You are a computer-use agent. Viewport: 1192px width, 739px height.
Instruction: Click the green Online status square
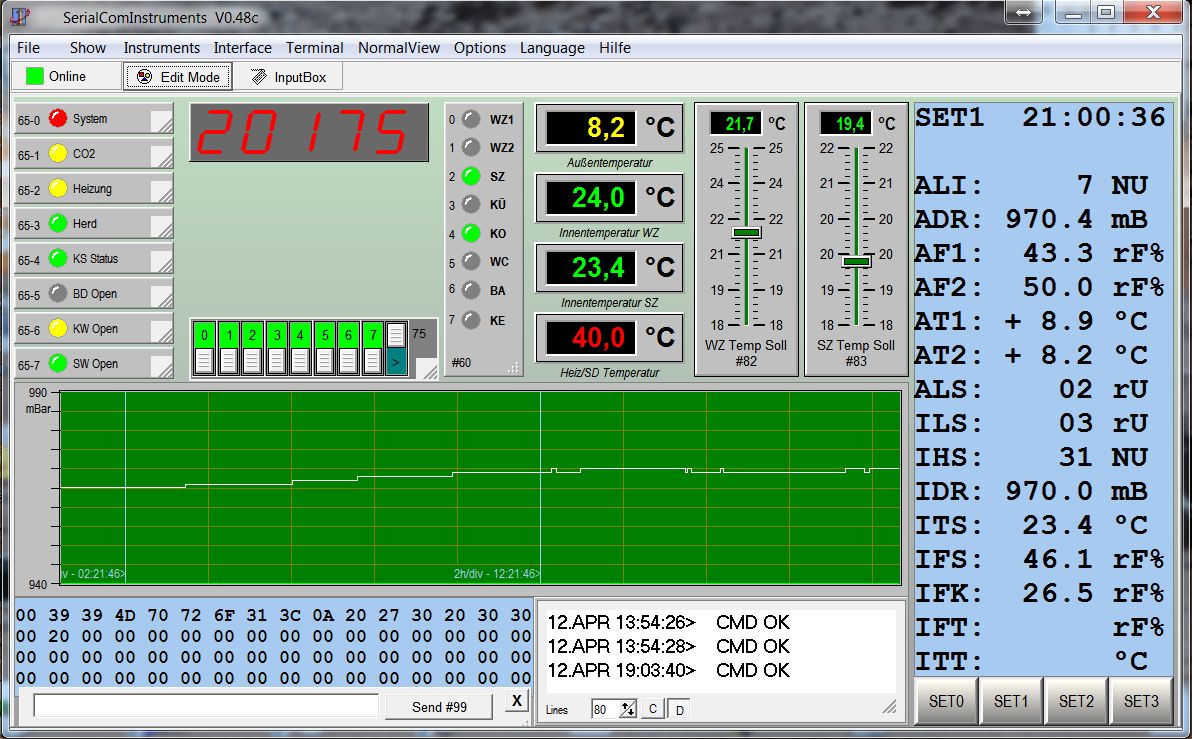[x=35, y=76]
